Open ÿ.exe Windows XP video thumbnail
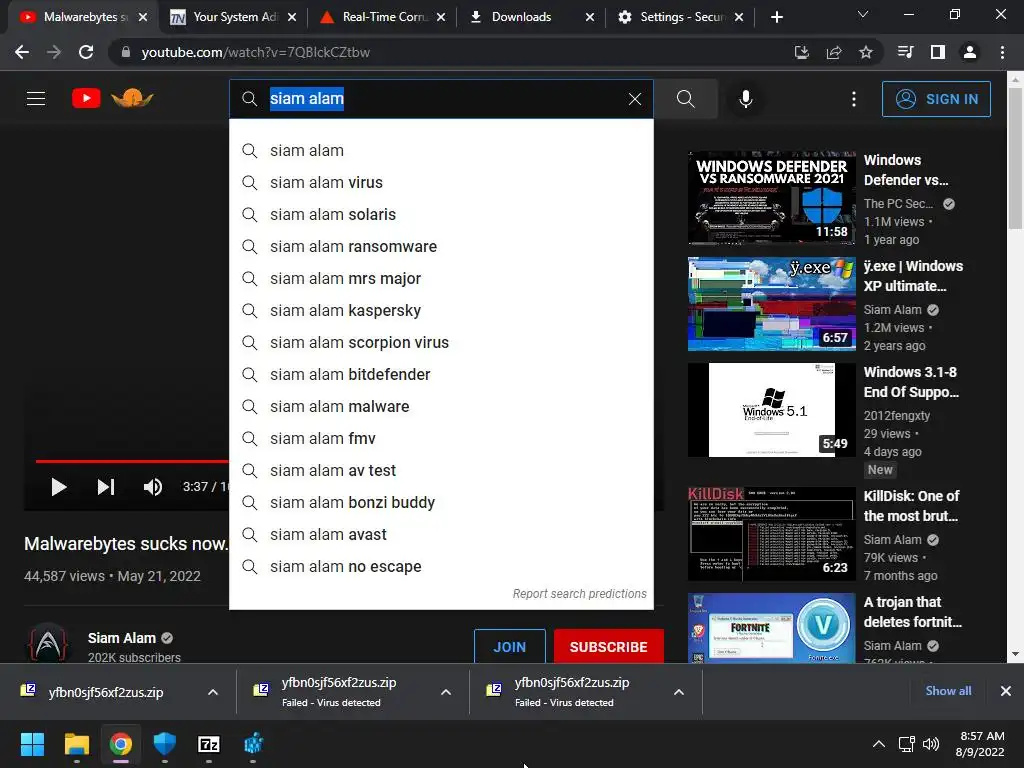The height and width of the screenshot is (768, 1024). point(771,304)
